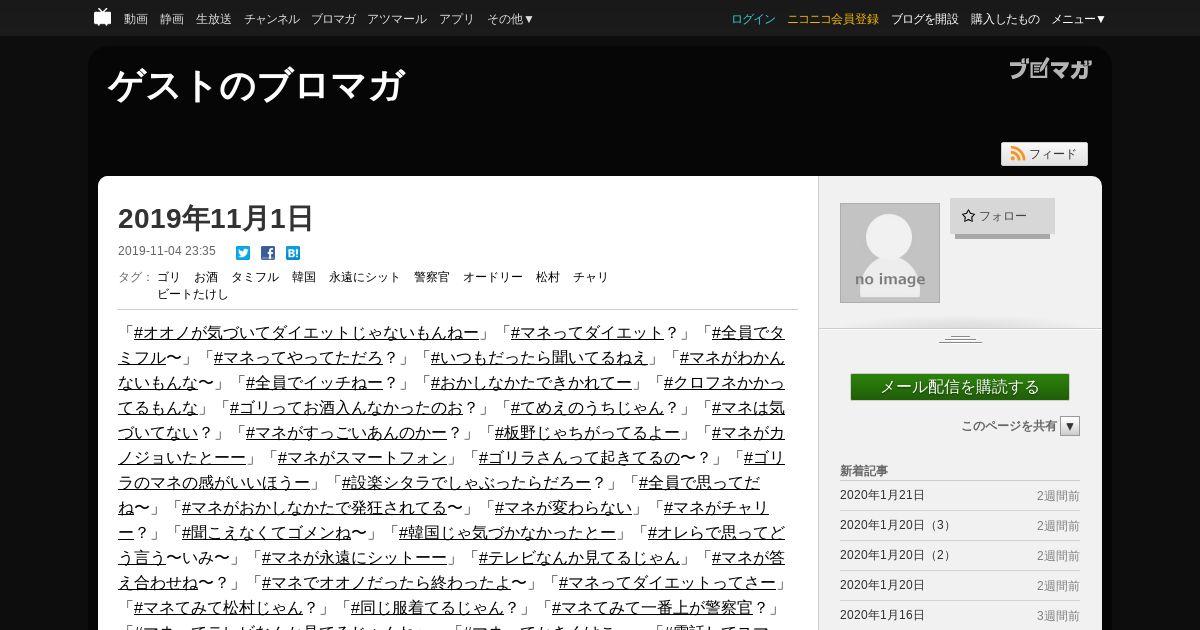Open the RSS フィード button
This screenshot has height=630, width=1200.
coord(1044,154)
